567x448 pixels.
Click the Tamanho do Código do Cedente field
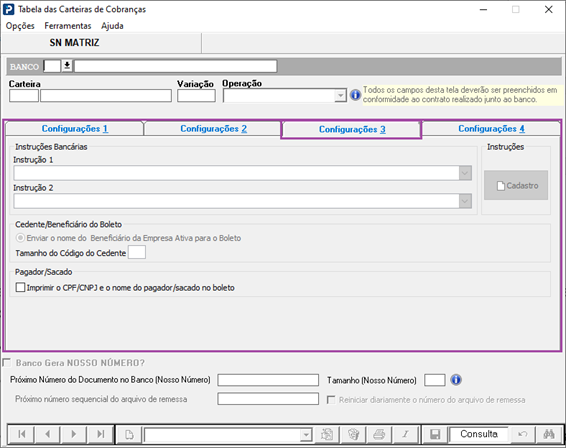(137, 252)
